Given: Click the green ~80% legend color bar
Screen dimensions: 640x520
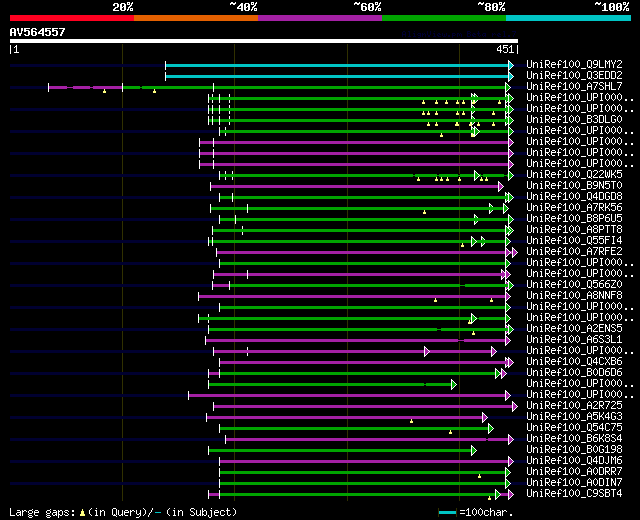Looking at the screenshot, I should tap(444, 18).
